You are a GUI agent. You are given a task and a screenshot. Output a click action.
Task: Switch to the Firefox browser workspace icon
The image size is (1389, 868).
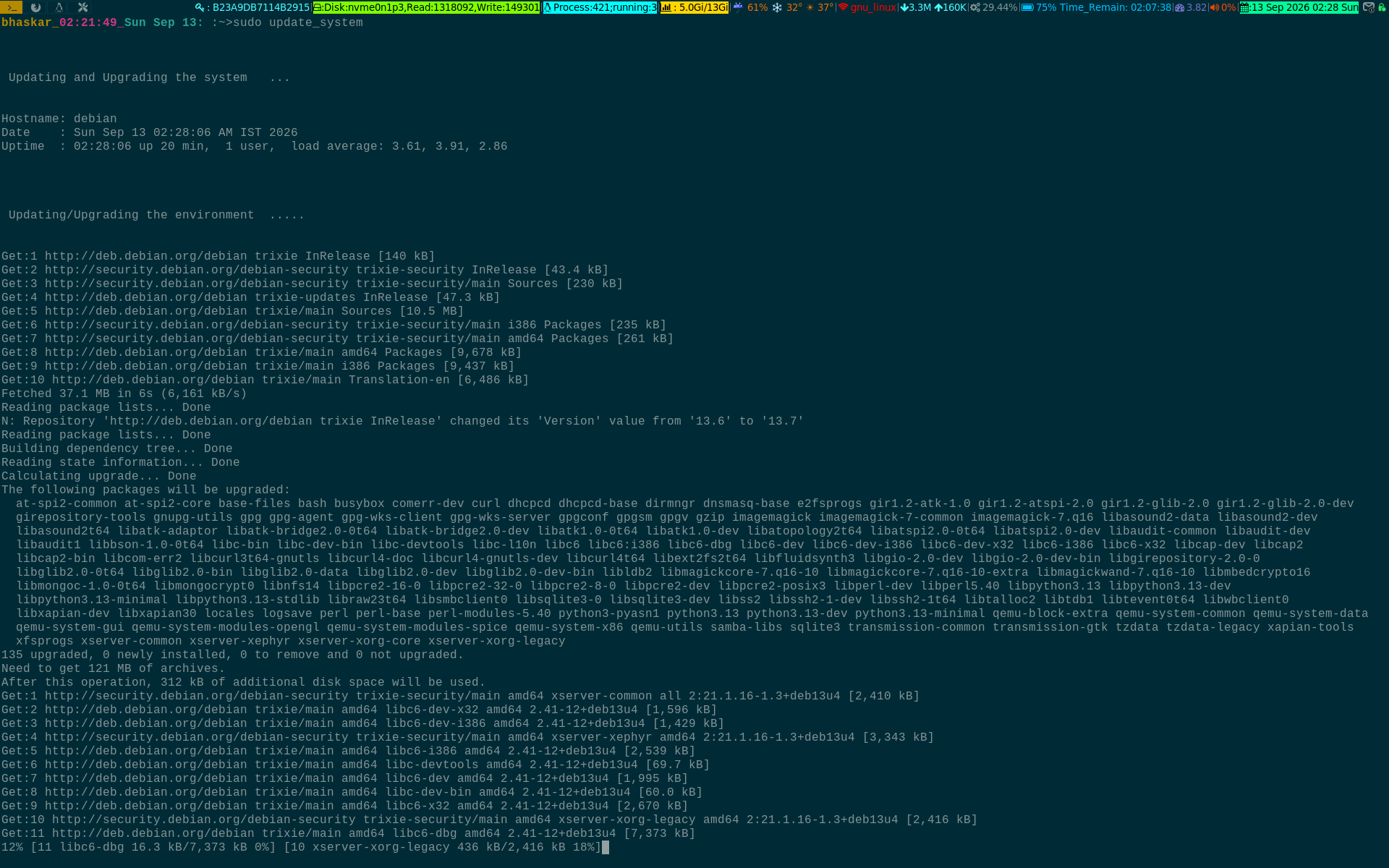(x=35, y=7)
